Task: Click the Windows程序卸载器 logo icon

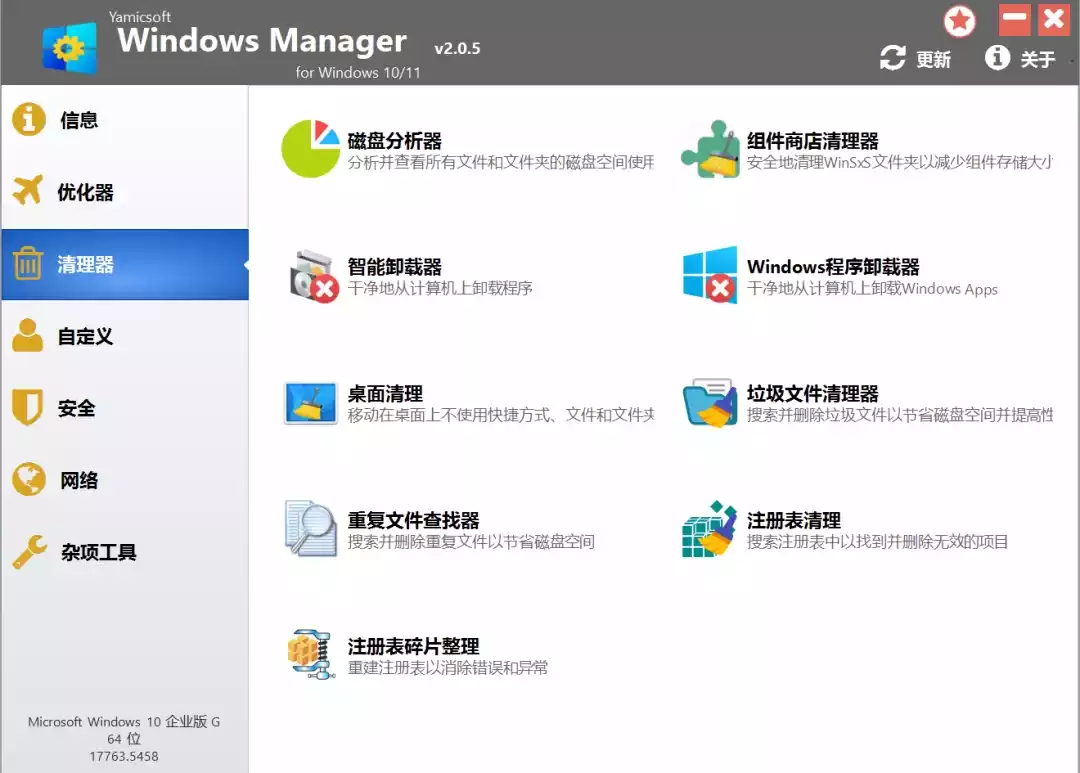Action: [710, 275]
